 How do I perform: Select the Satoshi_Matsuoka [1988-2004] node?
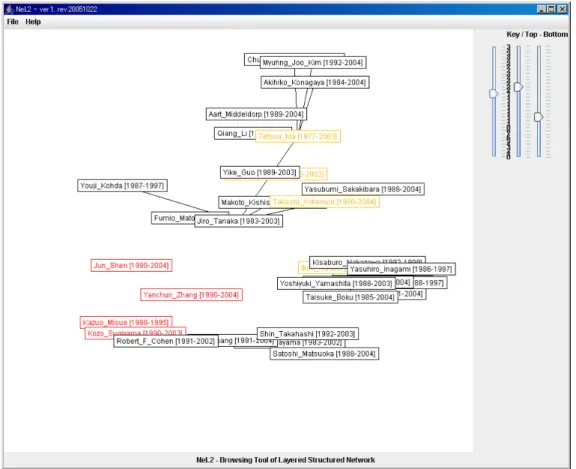[x=324, y=354]
